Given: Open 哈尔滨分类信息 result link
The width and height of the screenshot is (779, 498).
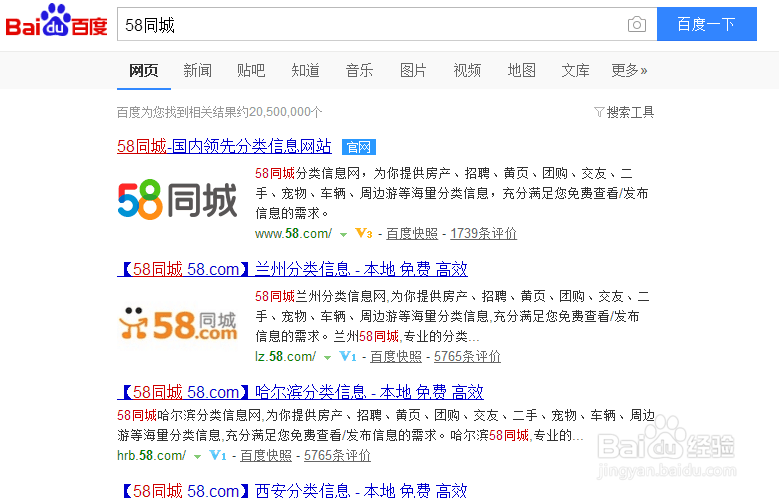Looking at the screenshot, I should 300,393.
